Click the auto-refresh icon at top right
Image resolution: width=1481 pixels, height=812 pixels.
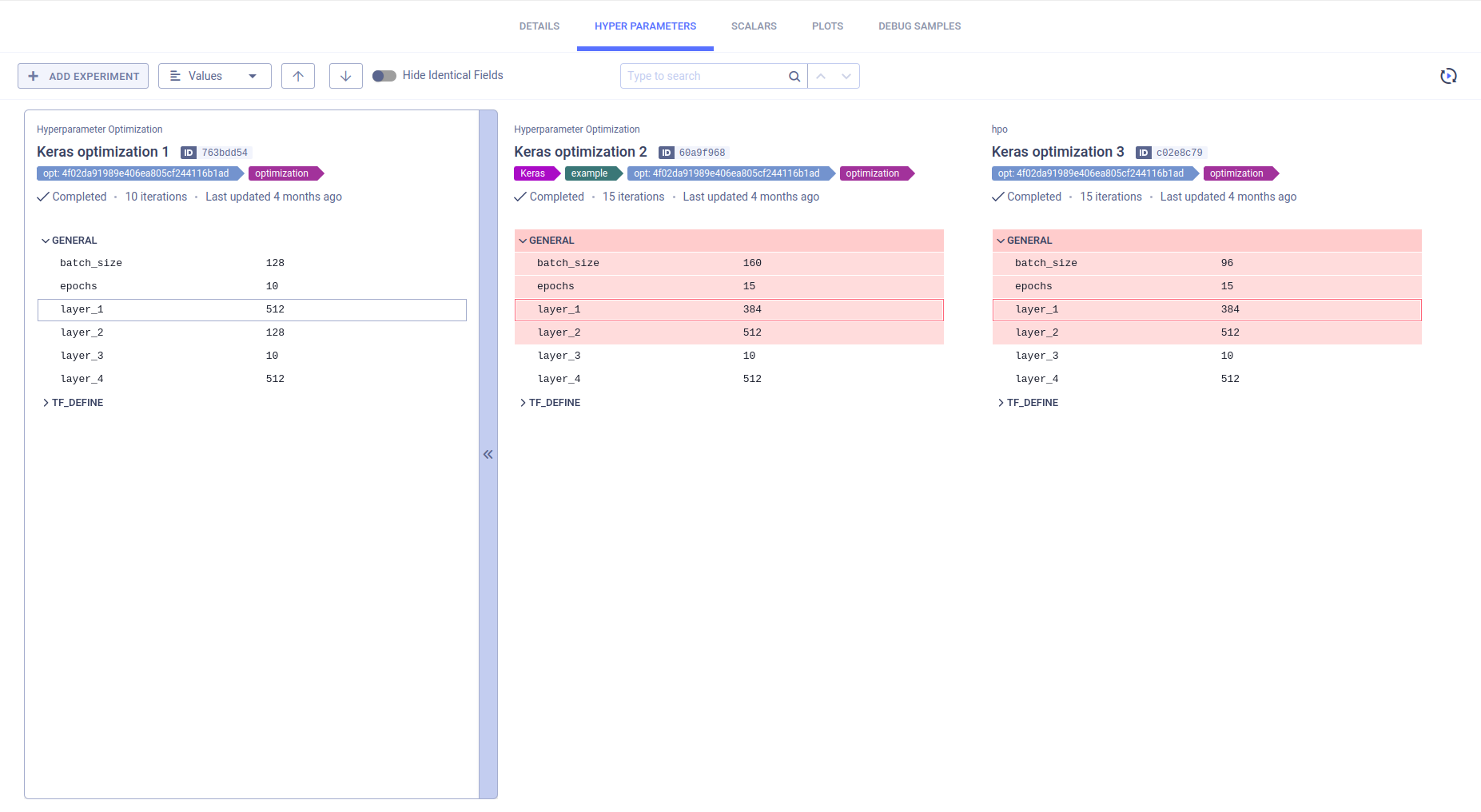(x=1448, y=76)
